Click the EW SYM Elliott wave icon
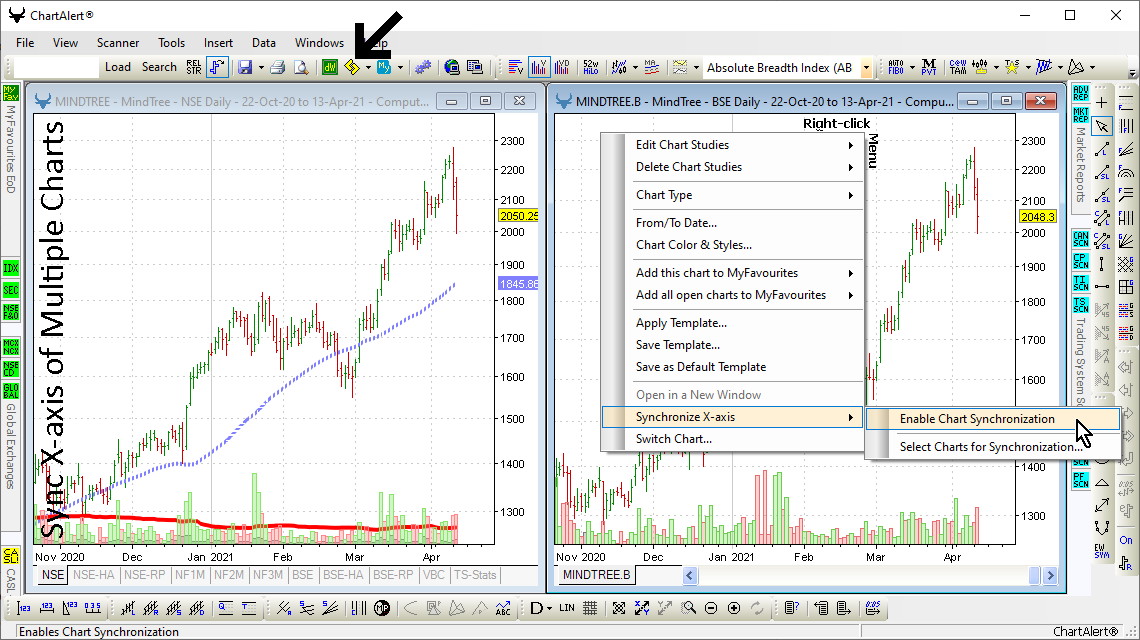This screenshot has width=1140, height=640. click(1102, 551)
